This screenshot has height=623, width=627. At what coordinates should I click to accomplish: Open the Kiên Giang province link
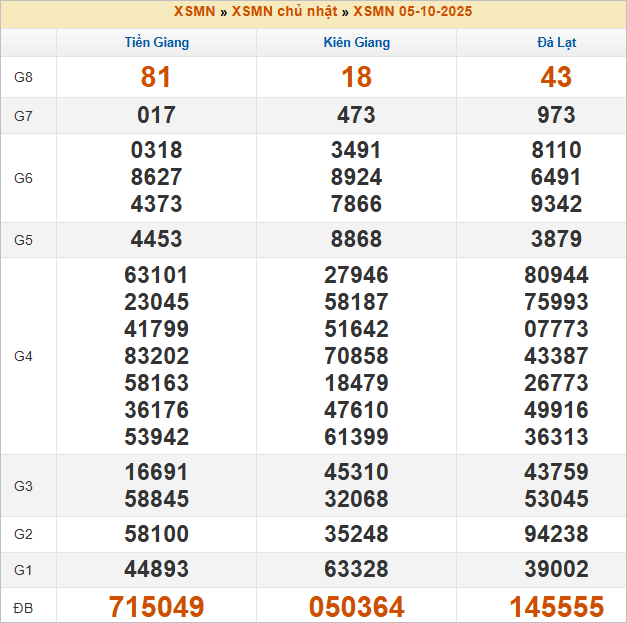(356, 43)
